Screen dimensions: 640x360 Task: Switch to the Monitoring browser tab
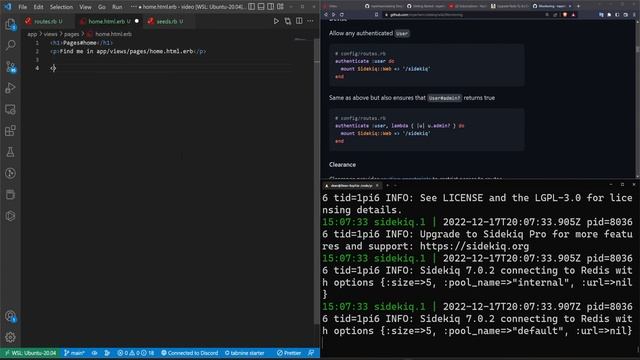pyautogui.click(x=551, y=6)
